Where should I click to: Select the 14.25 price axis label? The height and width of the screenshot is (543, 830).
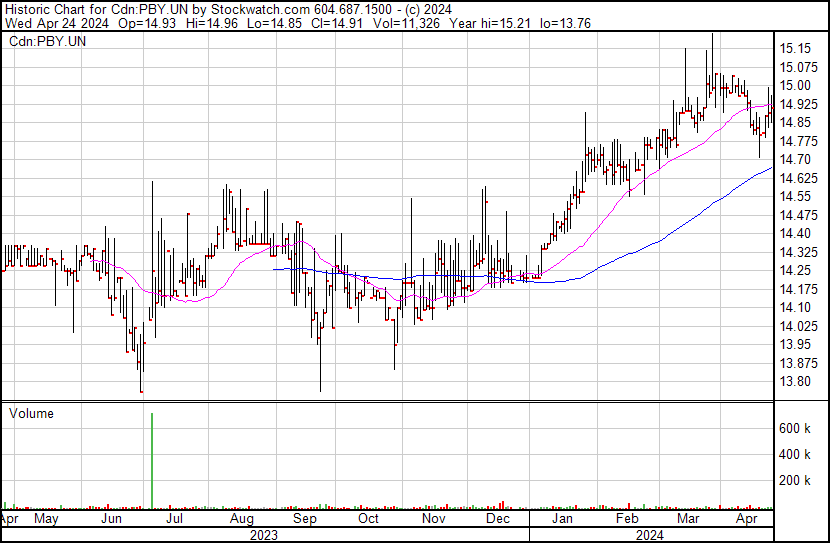click(x=795, y=270)
